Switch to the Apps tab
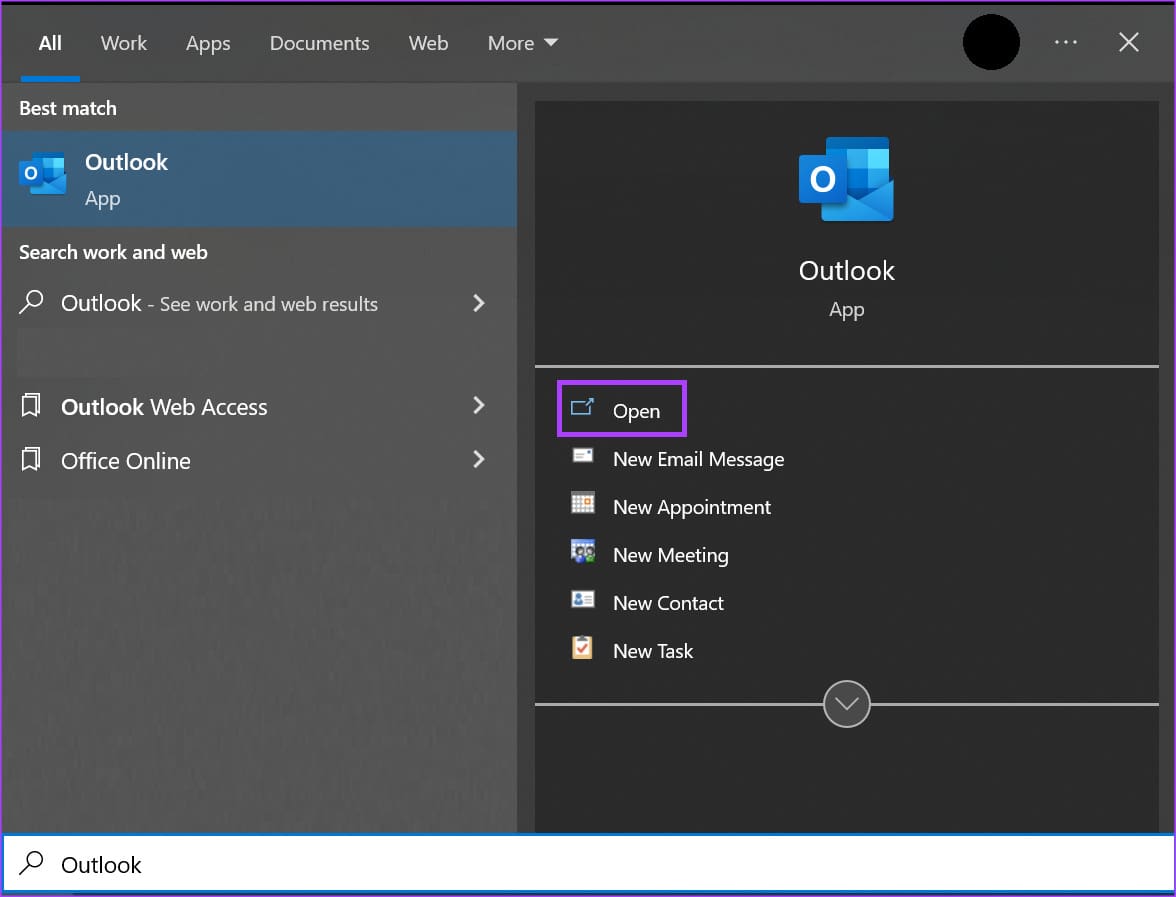The width and height of the screenshot is (1176, 897). coord(208,44)
